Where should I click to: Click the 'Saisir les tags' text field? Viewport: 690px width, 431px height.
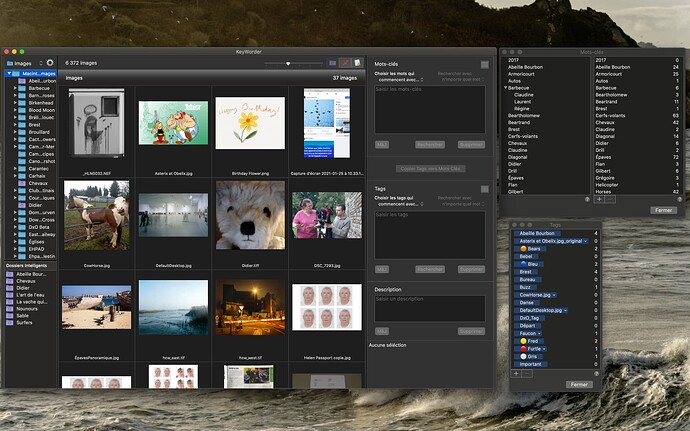point(430,235)
